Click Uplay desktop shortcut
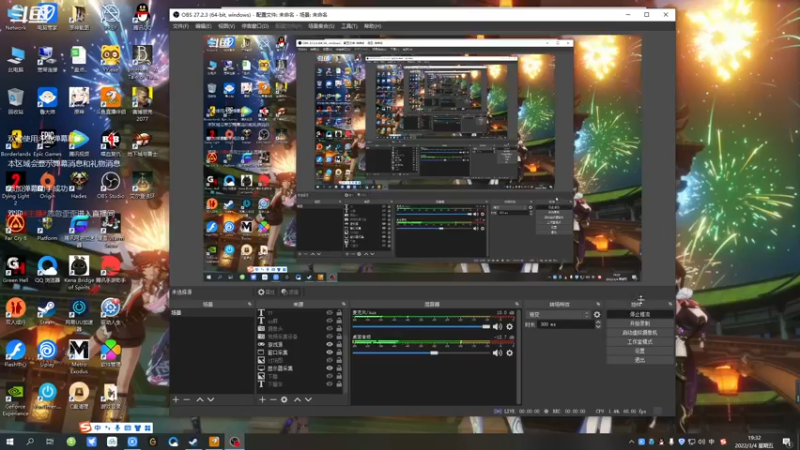Viewport: 800px width, 450px height. coord(47,353)
